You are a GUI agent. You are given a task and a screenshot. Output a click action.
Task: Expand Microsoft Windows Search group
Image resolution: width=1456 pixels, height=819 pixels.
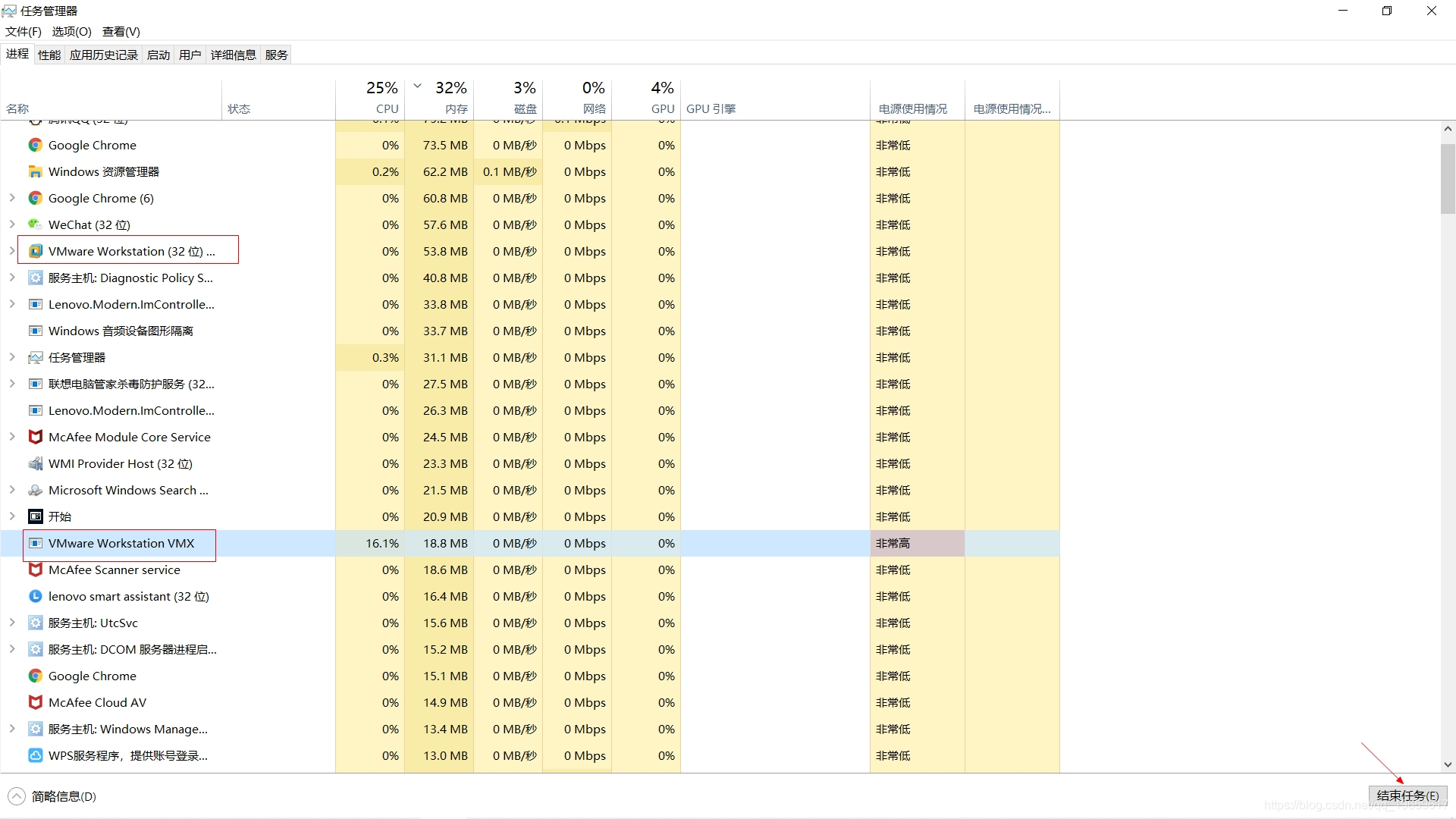click(x=12, y=490)
